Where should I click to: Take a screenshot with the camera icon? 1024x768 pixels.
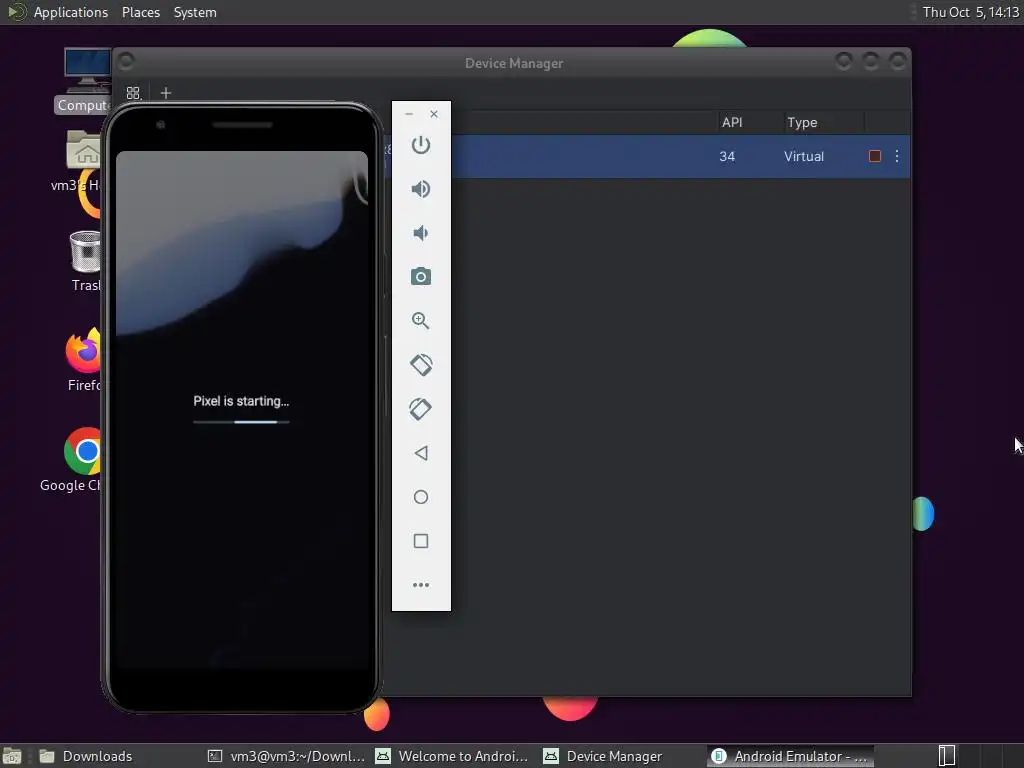coord(421,277)
